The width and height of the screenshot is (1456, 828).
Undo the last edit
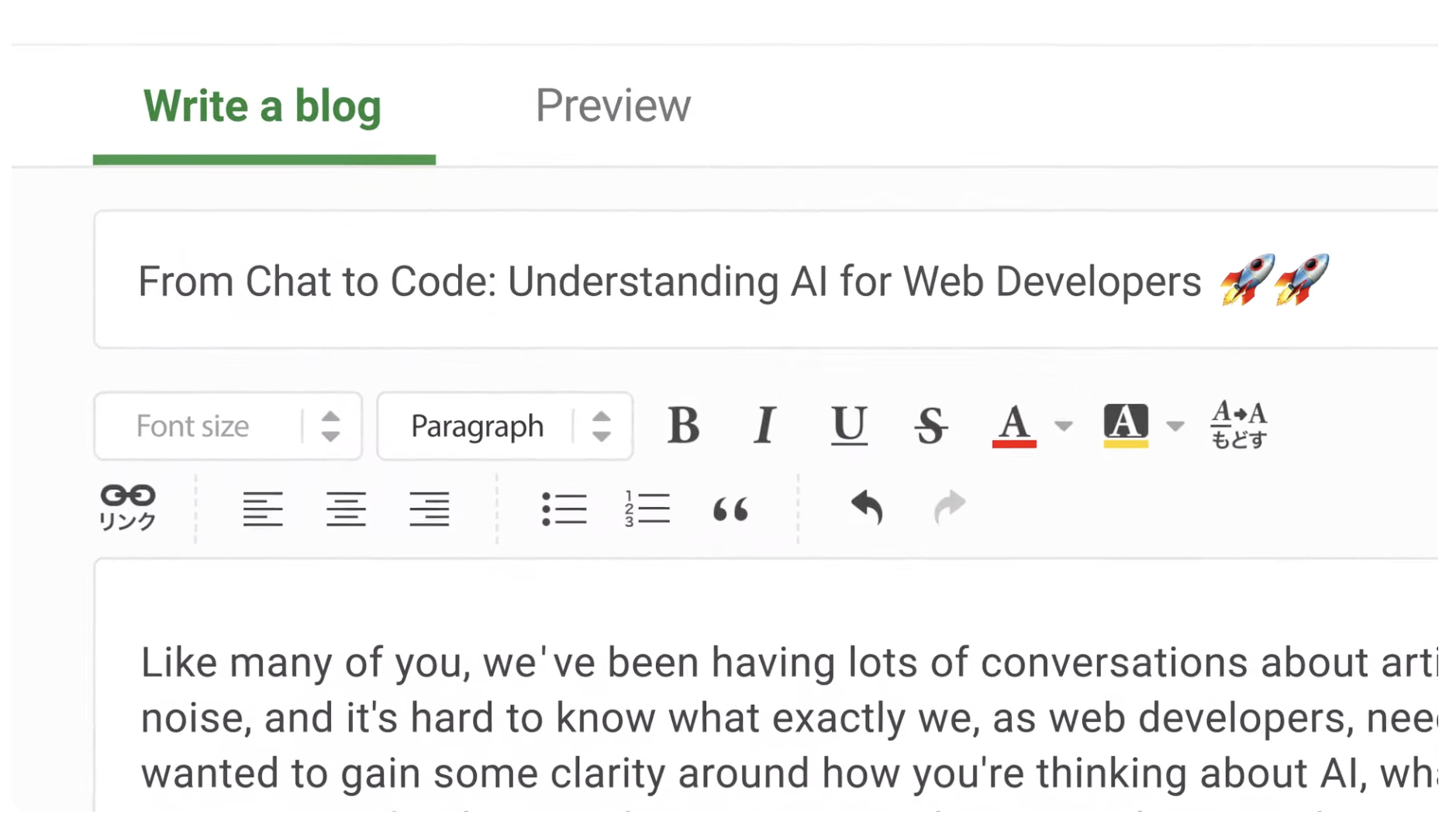point(867,508)
